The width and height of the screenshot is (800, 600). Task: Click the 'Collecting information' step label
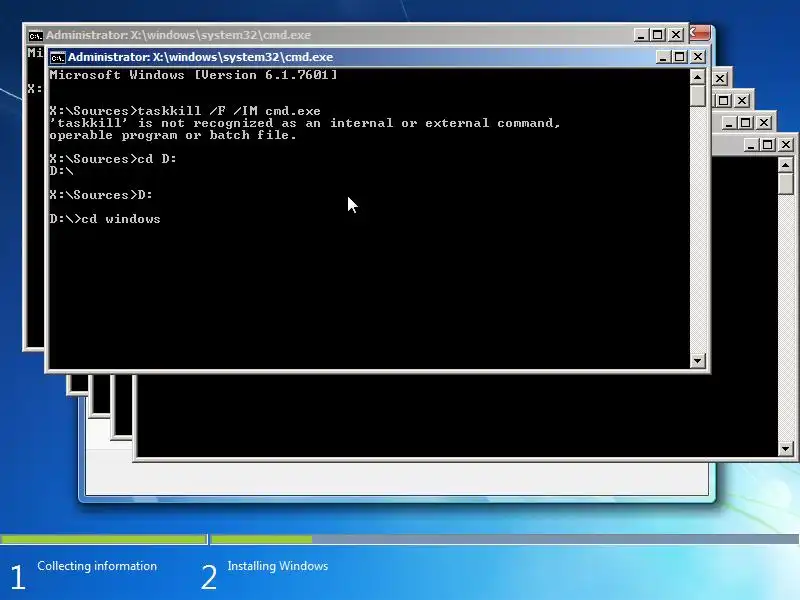click(97, 566)
